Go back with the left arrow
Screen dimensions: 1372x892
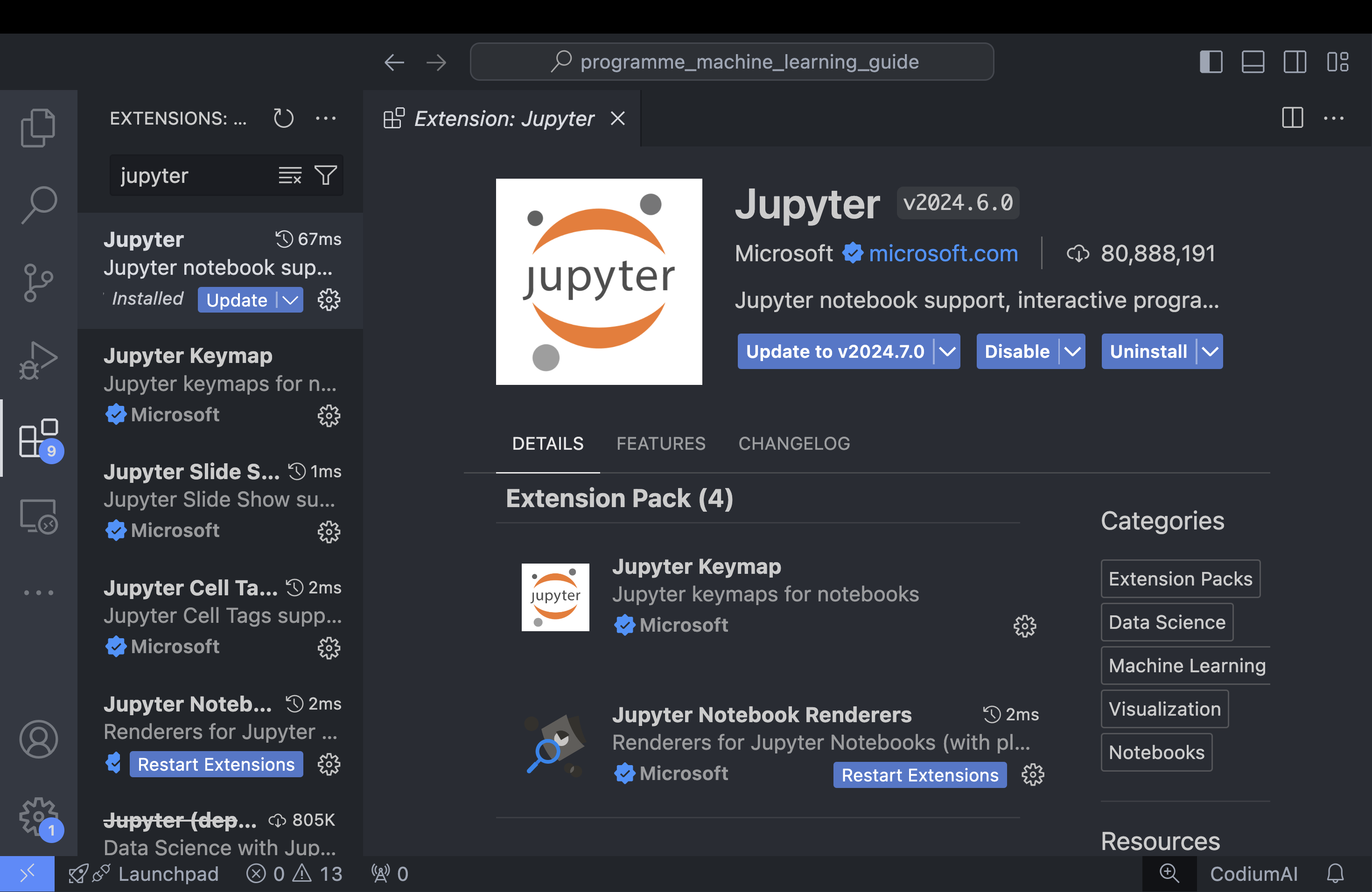click(x=394, y=62)
